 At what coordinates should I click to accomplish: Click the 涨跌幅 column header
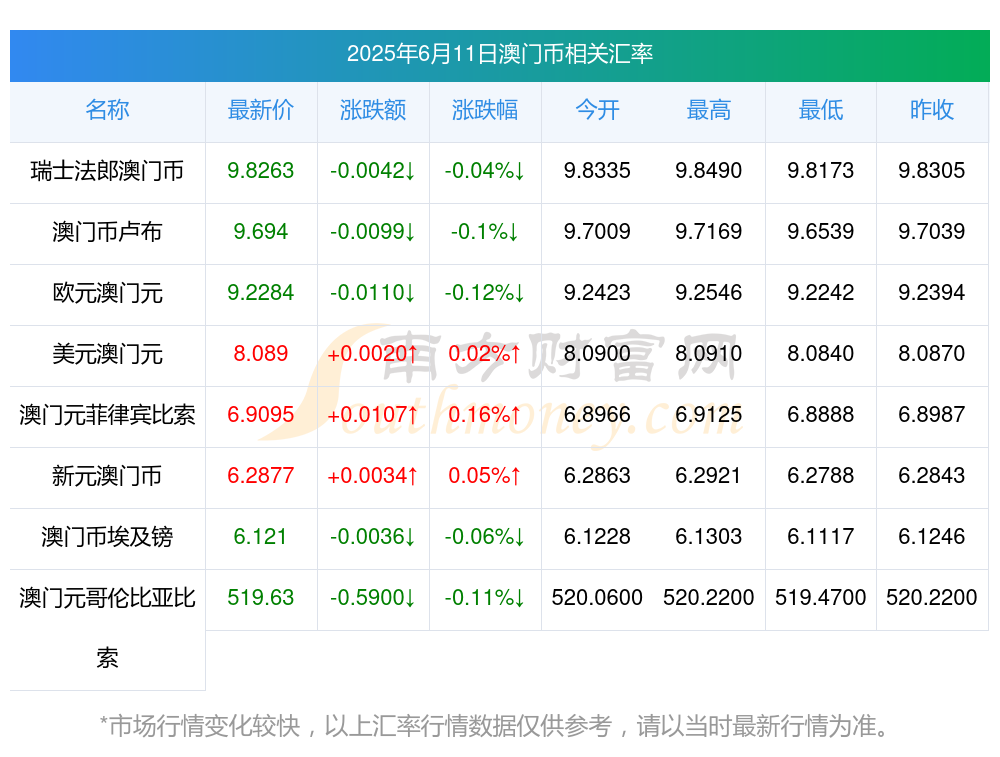(x=485, y=110)
